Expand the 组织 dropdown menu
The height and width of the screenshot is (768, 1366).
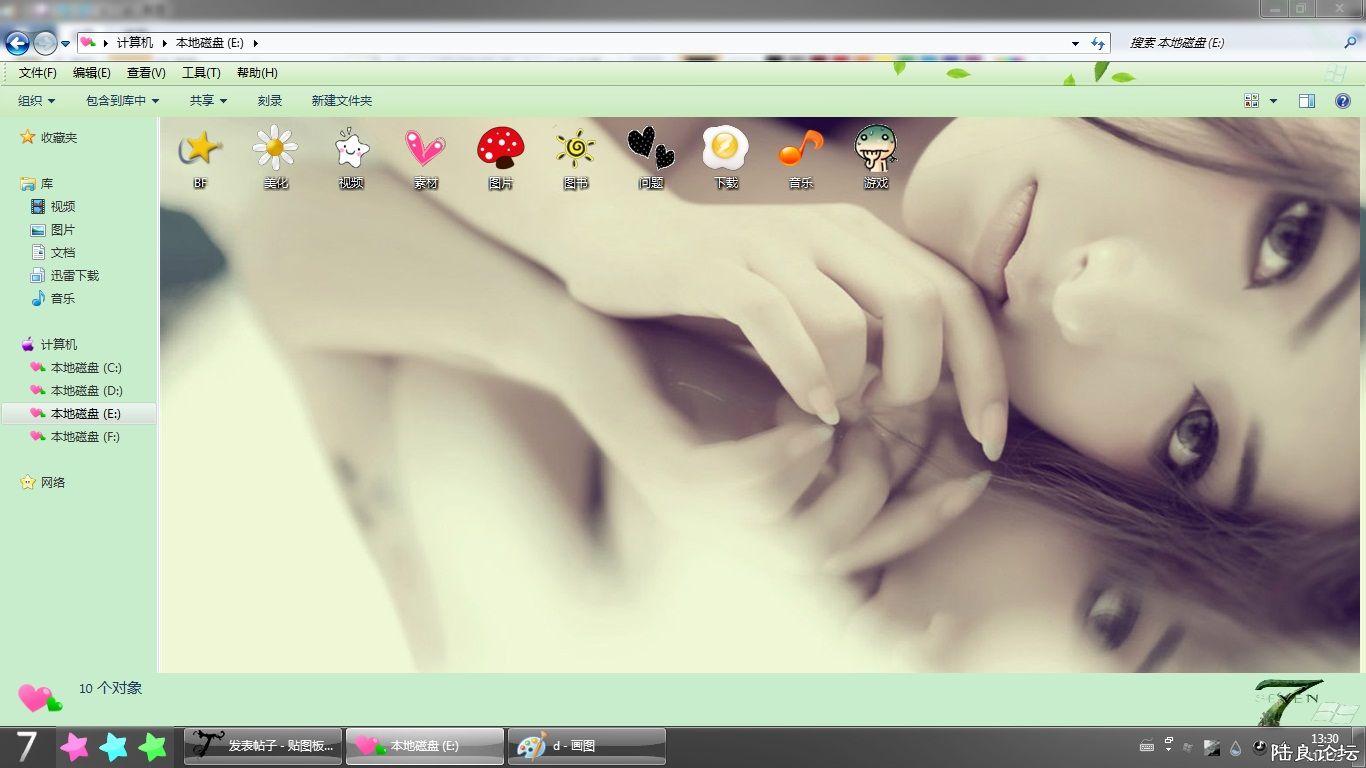[37, 101]
